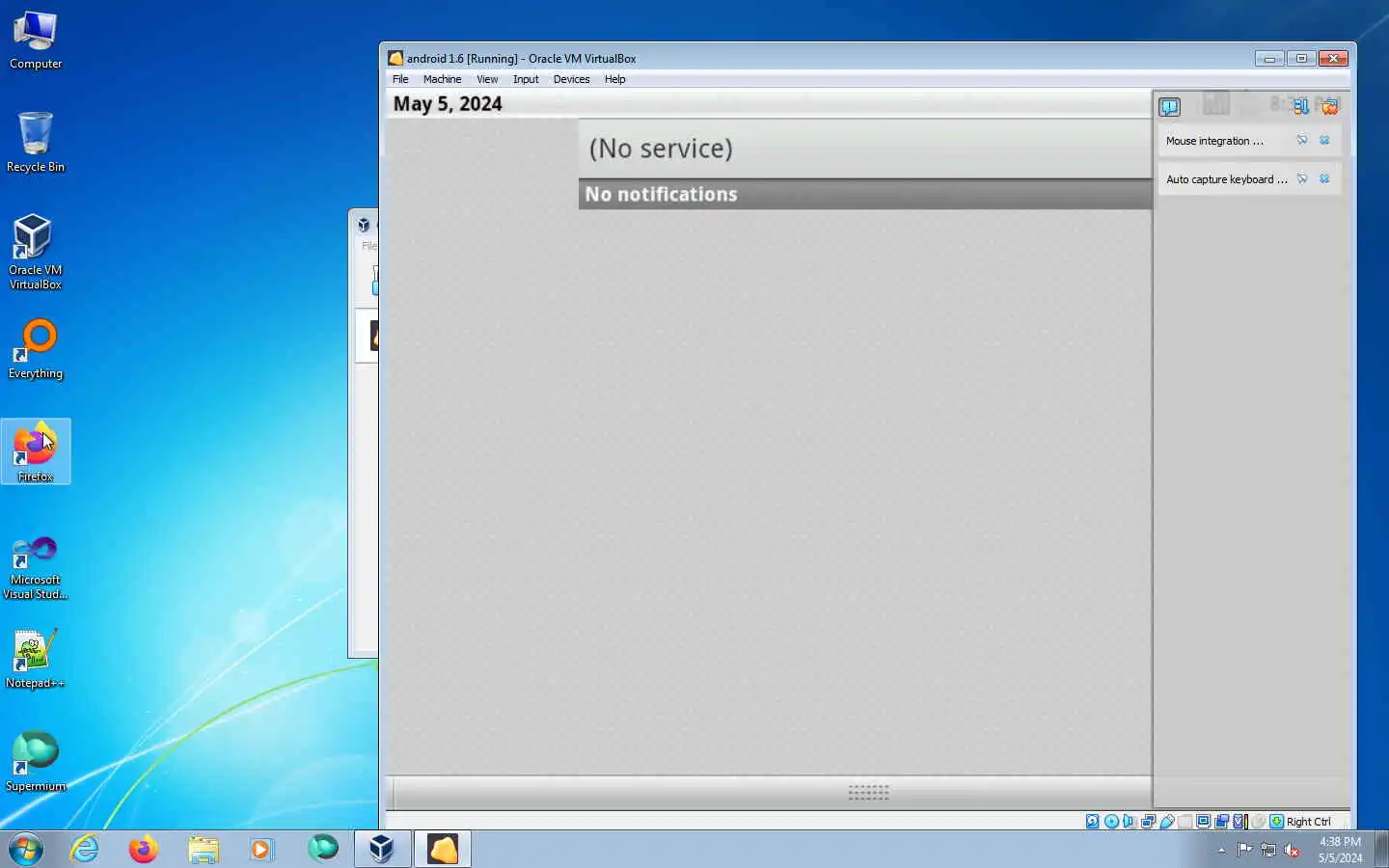1389x868 pixels.
Task: Click the notification ordering icon
Action: (1301, 106)
